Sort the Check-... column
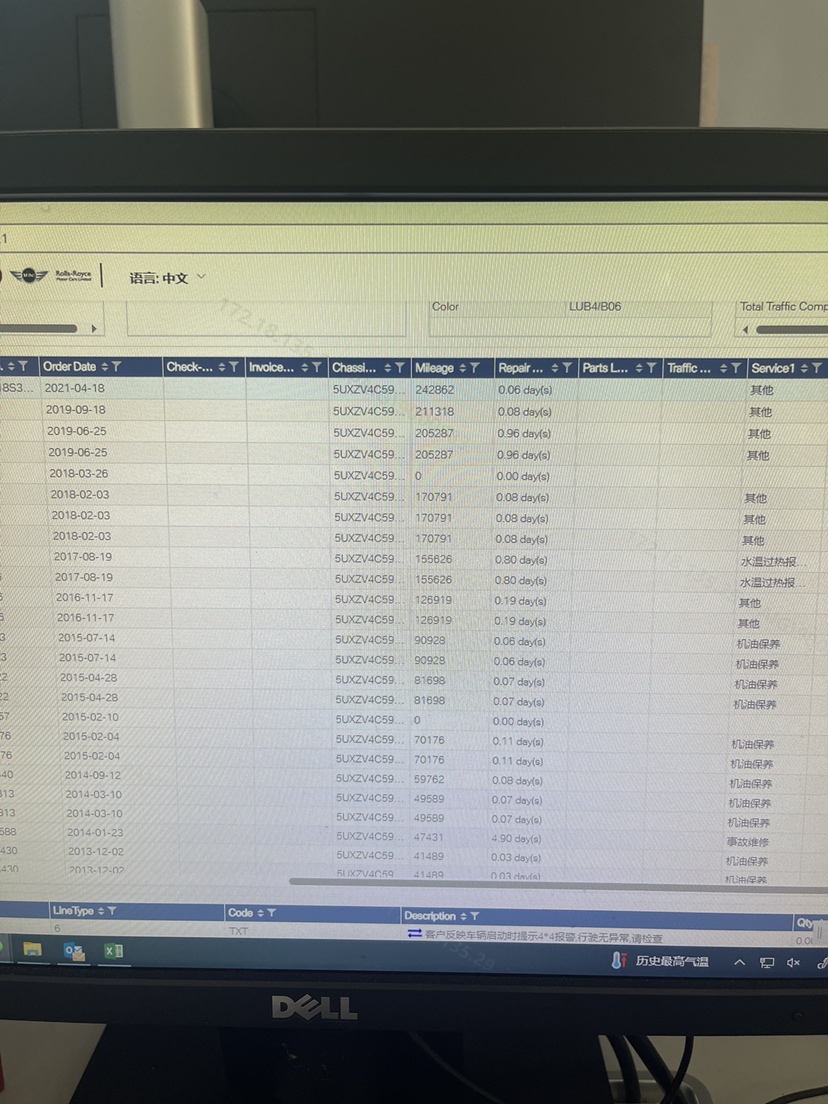 [x=222, y=367]
